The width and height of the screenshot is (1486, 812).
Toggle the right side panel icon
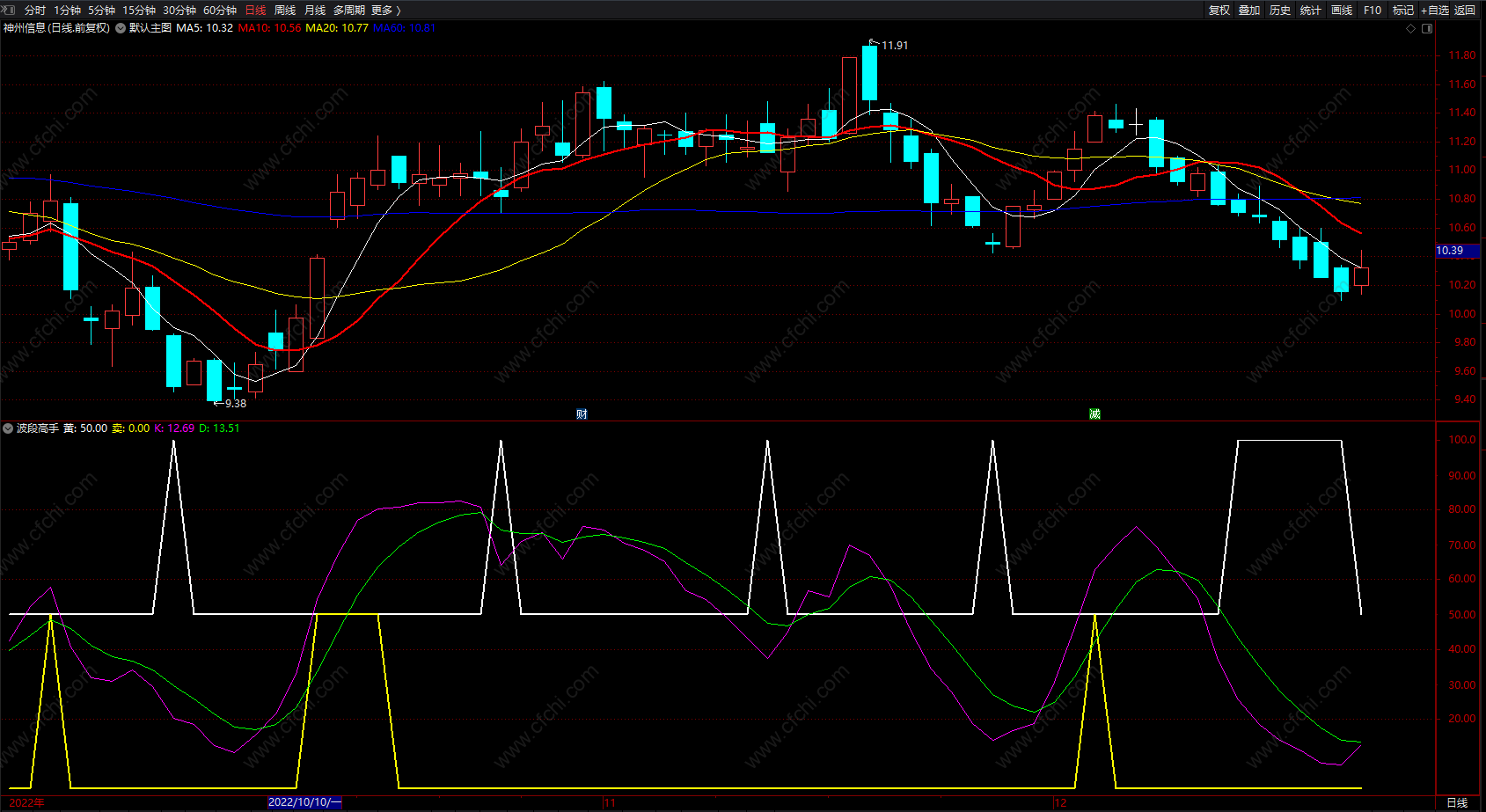1427,28
